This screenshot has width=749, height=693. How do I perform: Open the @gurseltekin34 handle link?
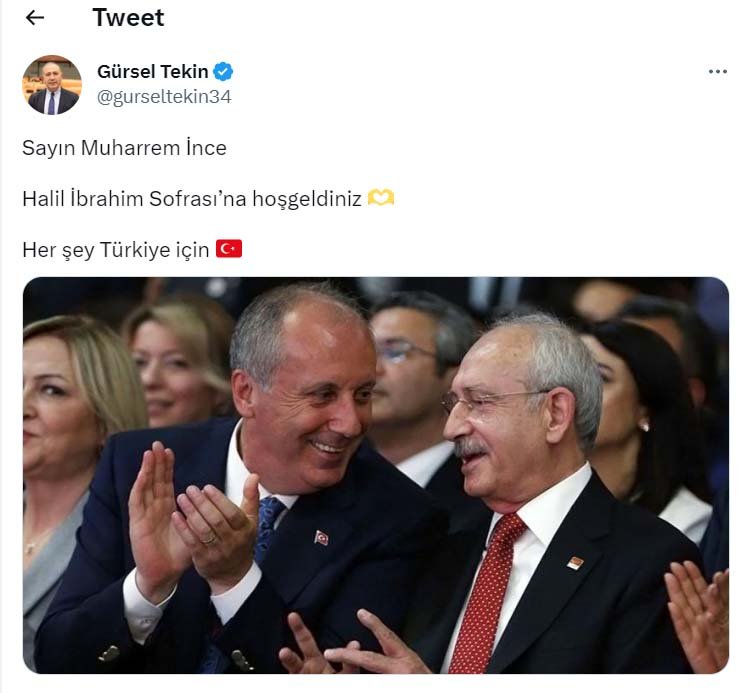(x=164, y=97)
